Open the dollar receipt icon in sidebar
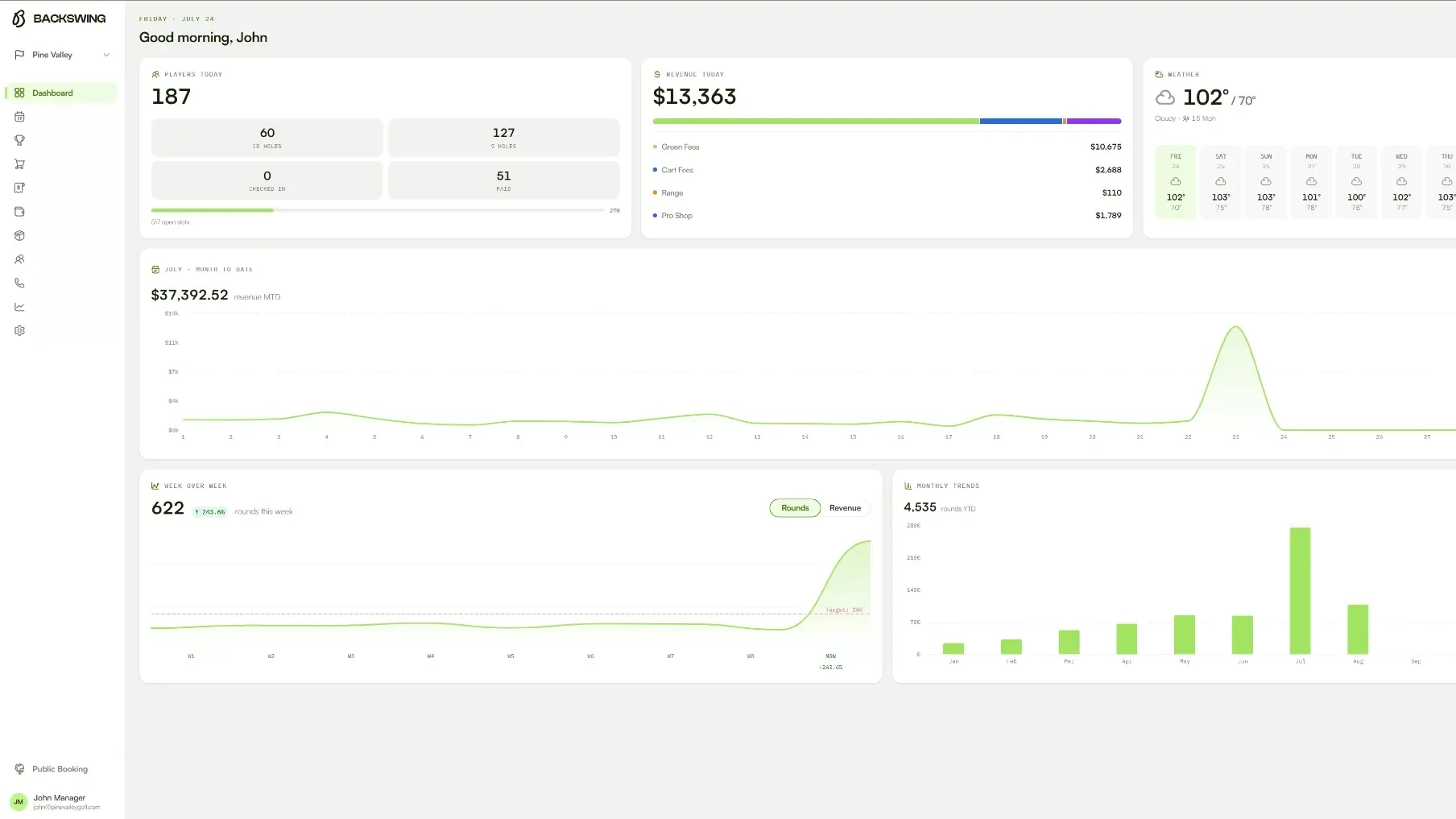The image size is (1456, 819). click(19, 188)
